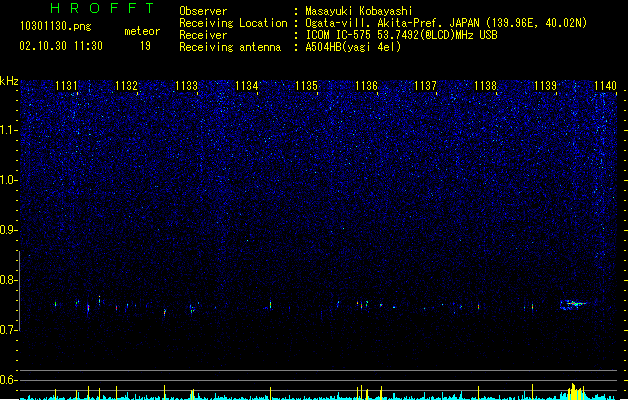The width and height of the screenshot is (629, 400).
Task: Click the 1137 time marker
Action: (x=425, y=86)
